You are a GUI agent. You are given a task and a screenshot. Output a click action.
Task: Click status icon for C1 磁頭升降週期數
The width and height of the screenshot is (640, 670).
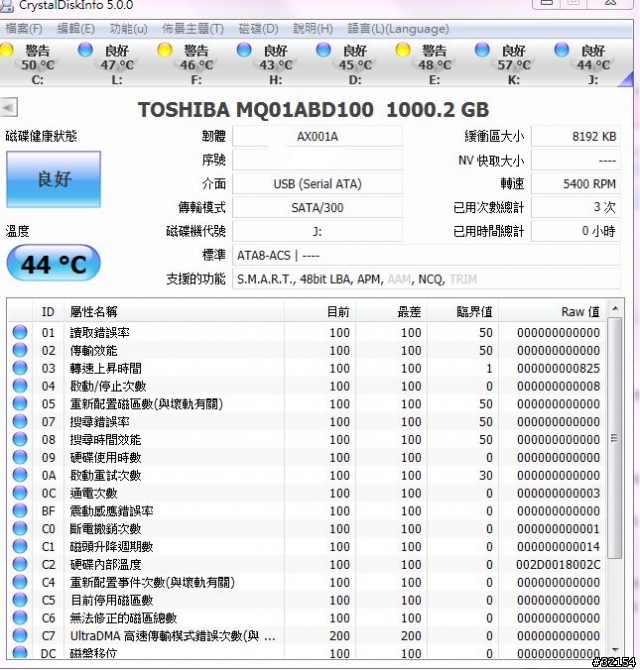tap(20, 547)
